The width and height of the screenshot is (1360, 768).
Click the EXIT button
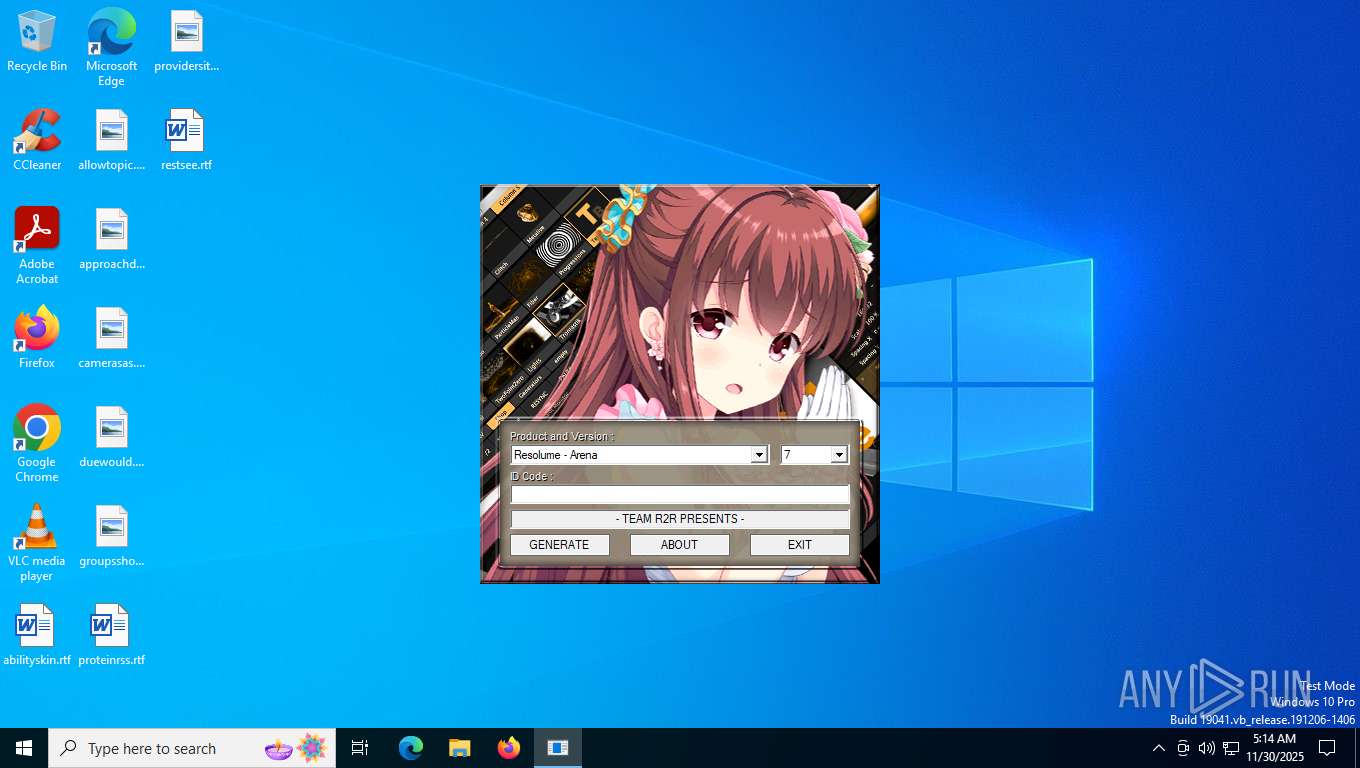click(x=799, y=545)
